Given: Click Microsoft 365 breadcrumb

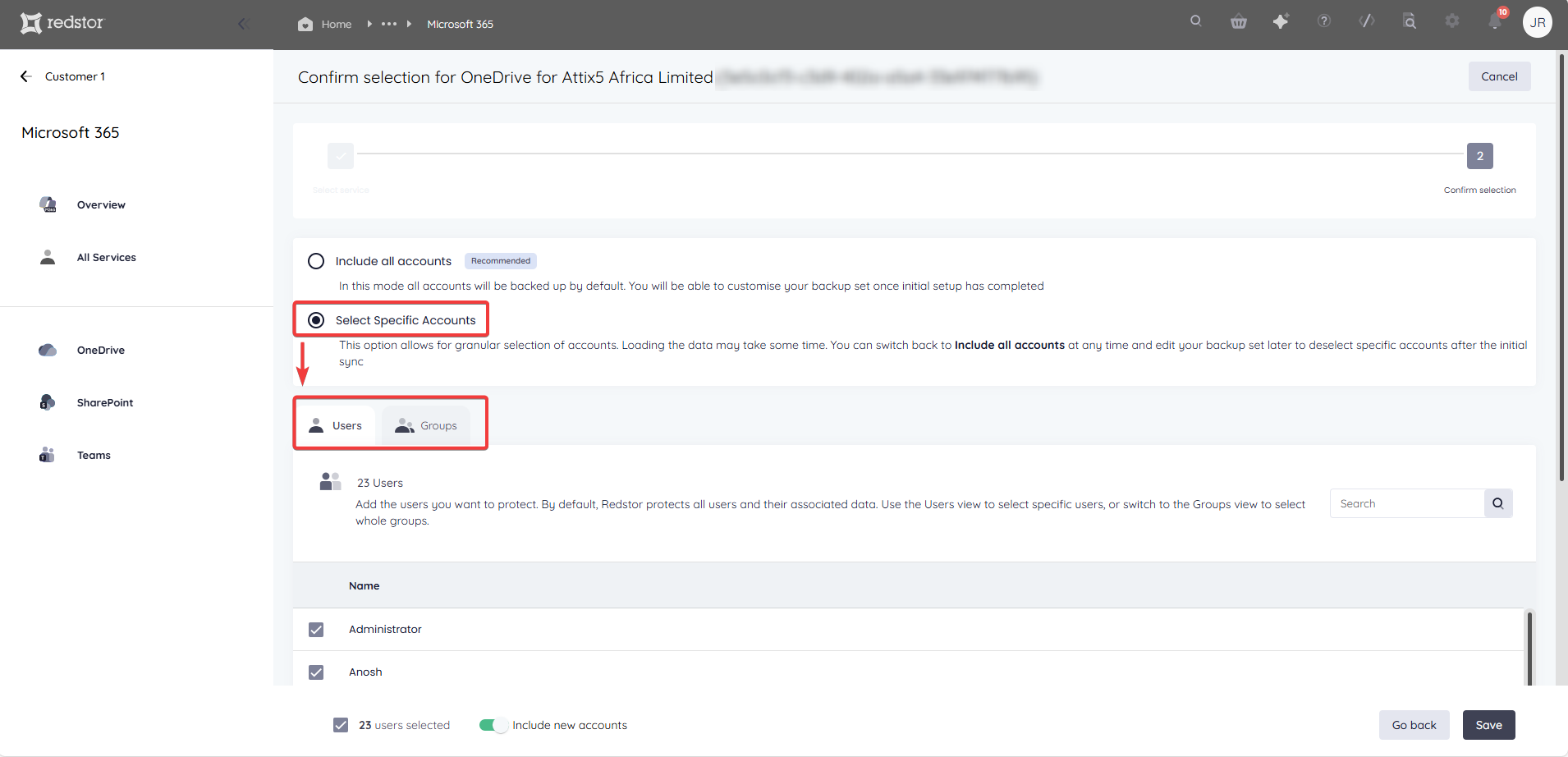Looking at the screenshot, I should coord(460,24).
